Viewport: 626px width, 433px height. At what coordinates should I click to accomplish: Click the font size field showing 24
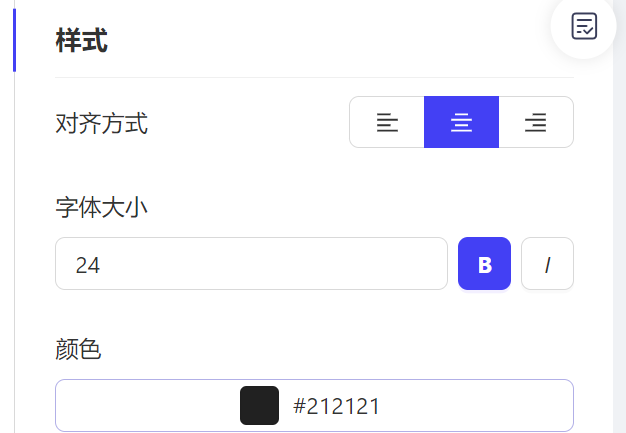point(251,264)
